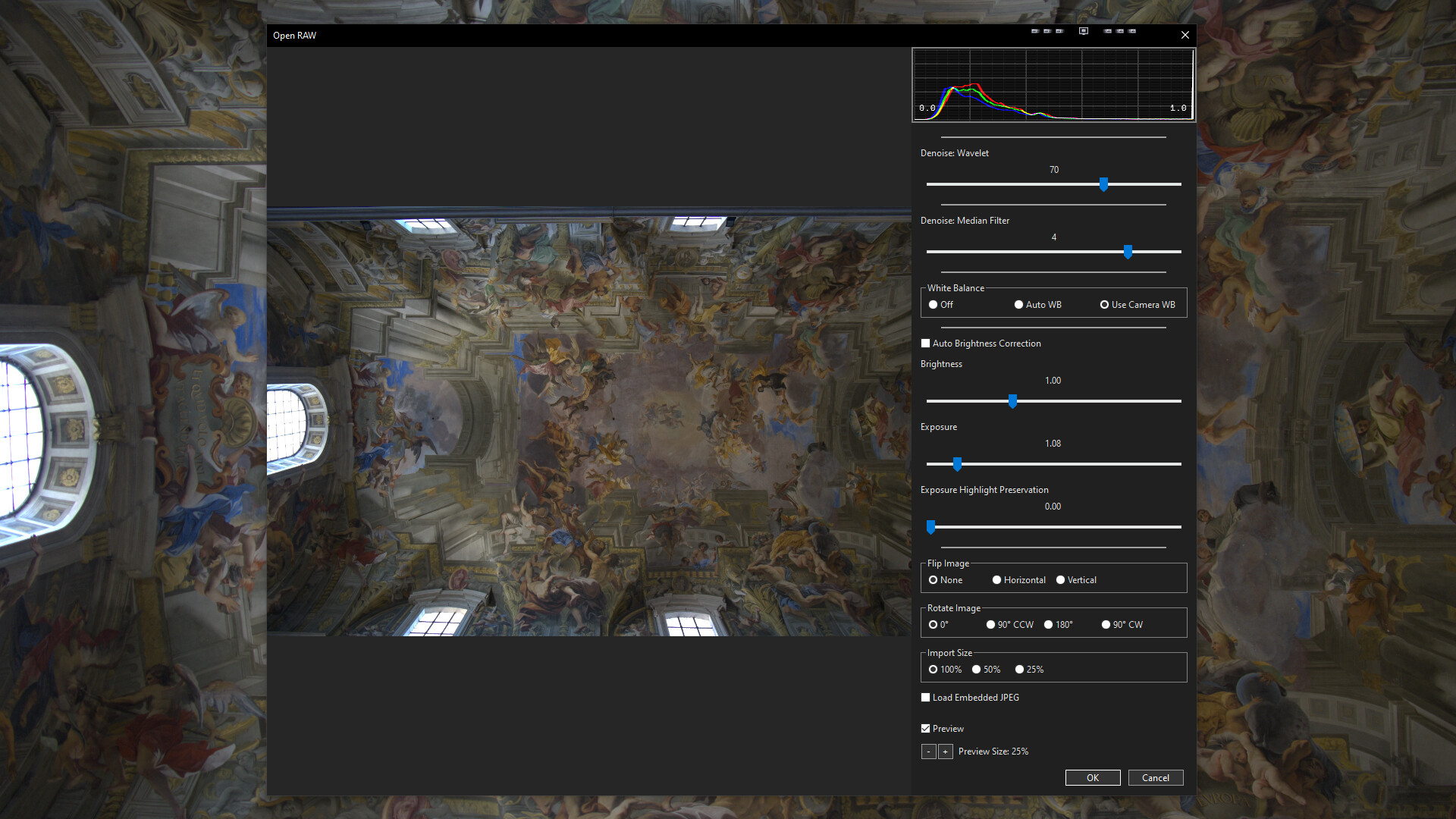1456x819 pixels.
Task: Rotate the image 180°
Action: tap(1058, 625)
